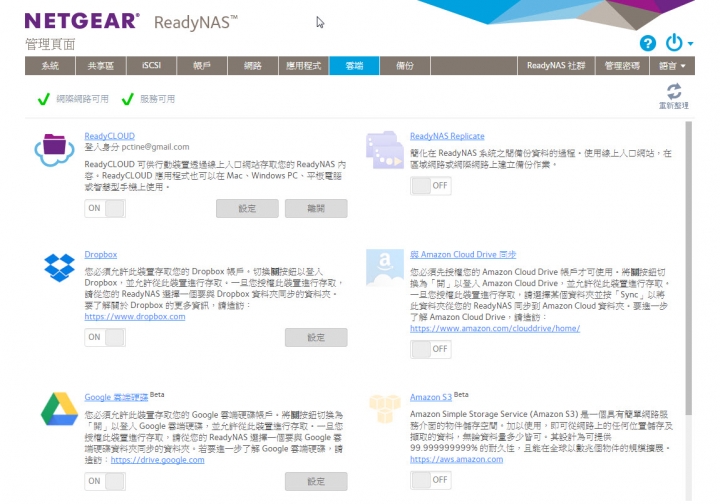
Task: Open the 與 Amazon Cloud Drive 同步 link
Action: [463, 254]
